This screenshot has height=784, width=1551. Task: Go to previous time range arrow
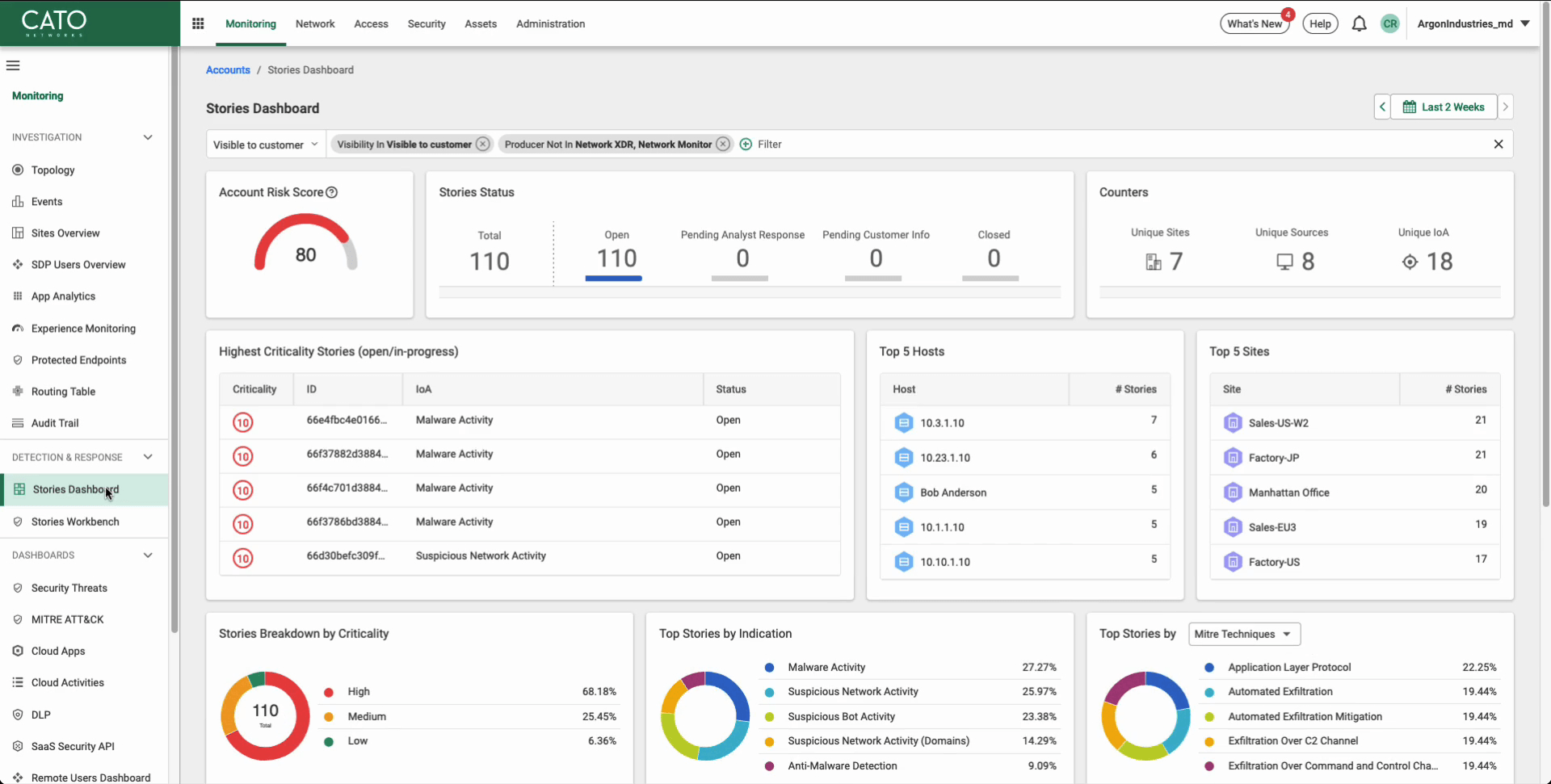coord(1382,107)
